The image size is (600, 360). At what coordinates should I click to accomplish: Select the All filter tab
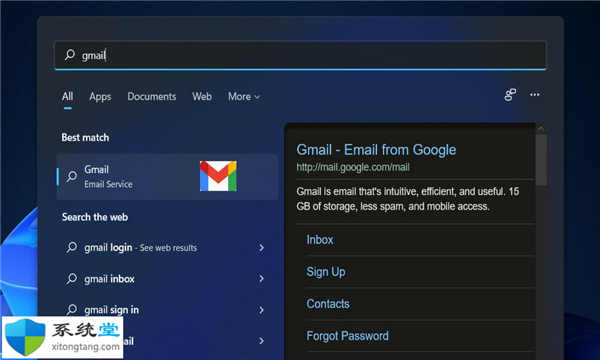click(x=67, y=96)
